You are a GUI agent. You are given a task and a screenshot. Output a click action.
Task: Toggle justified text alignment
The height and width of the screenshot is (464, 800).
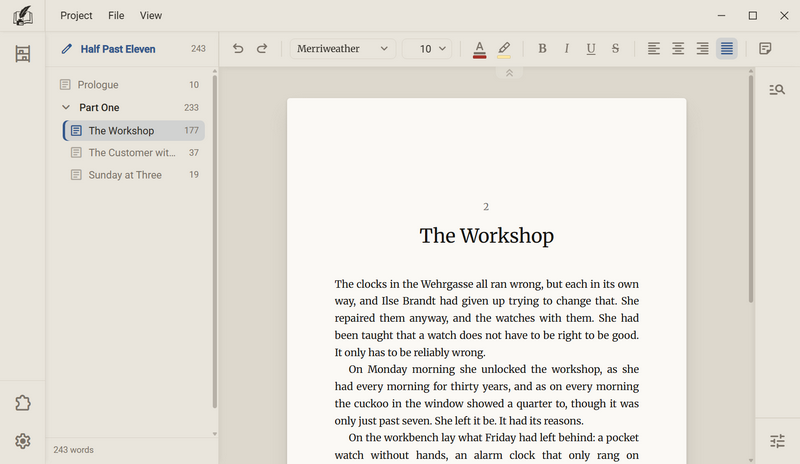tap(727, 48)
